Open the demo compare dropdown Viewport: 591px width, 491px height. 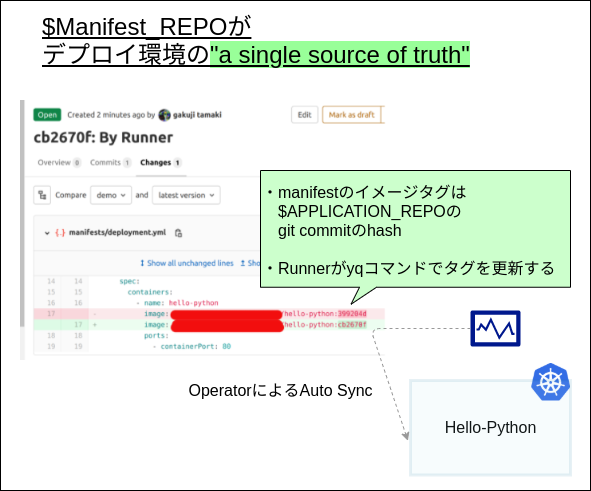point(111,195)
